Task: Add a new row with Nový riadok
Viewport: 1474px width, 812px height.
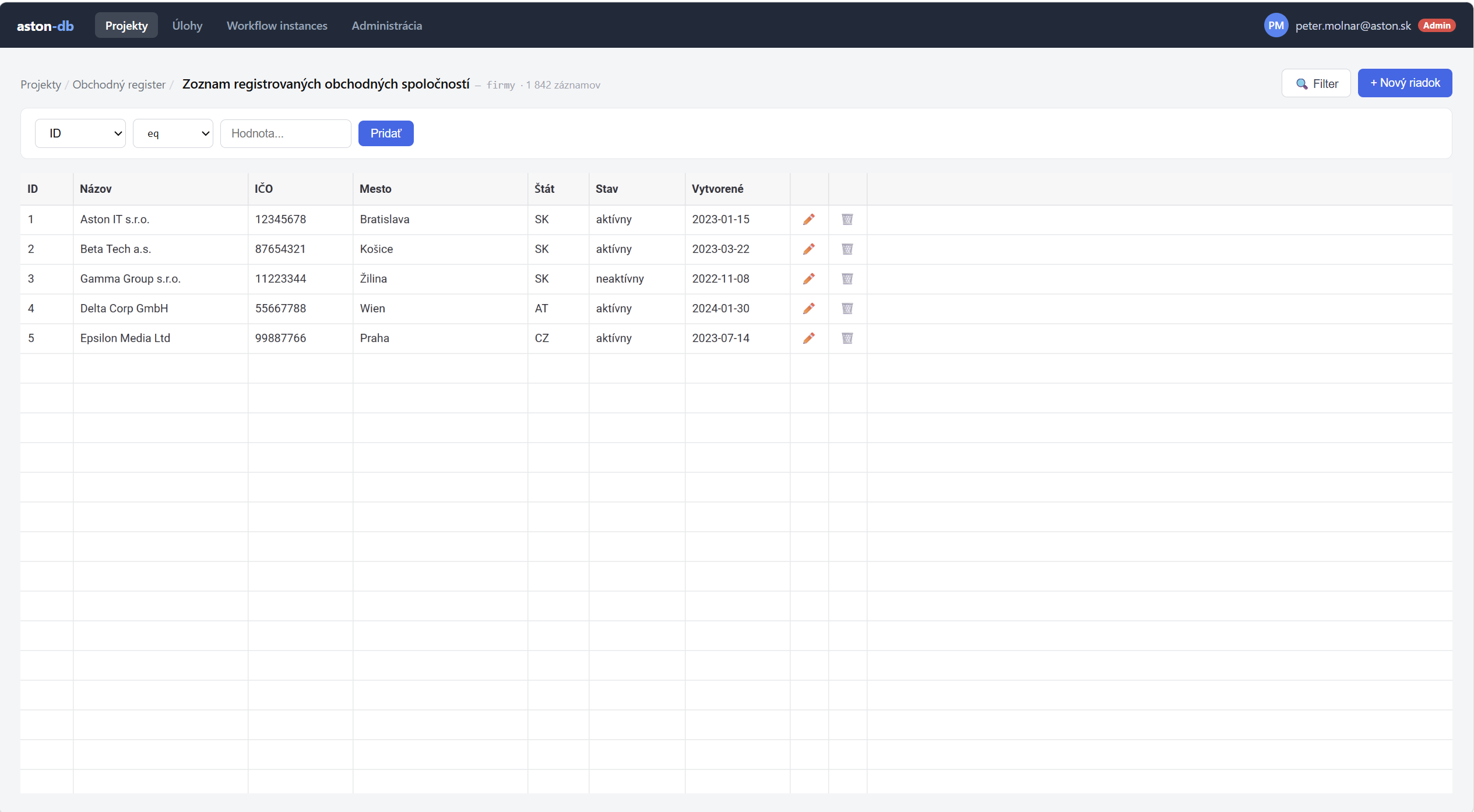Action: click(1405, 83)
